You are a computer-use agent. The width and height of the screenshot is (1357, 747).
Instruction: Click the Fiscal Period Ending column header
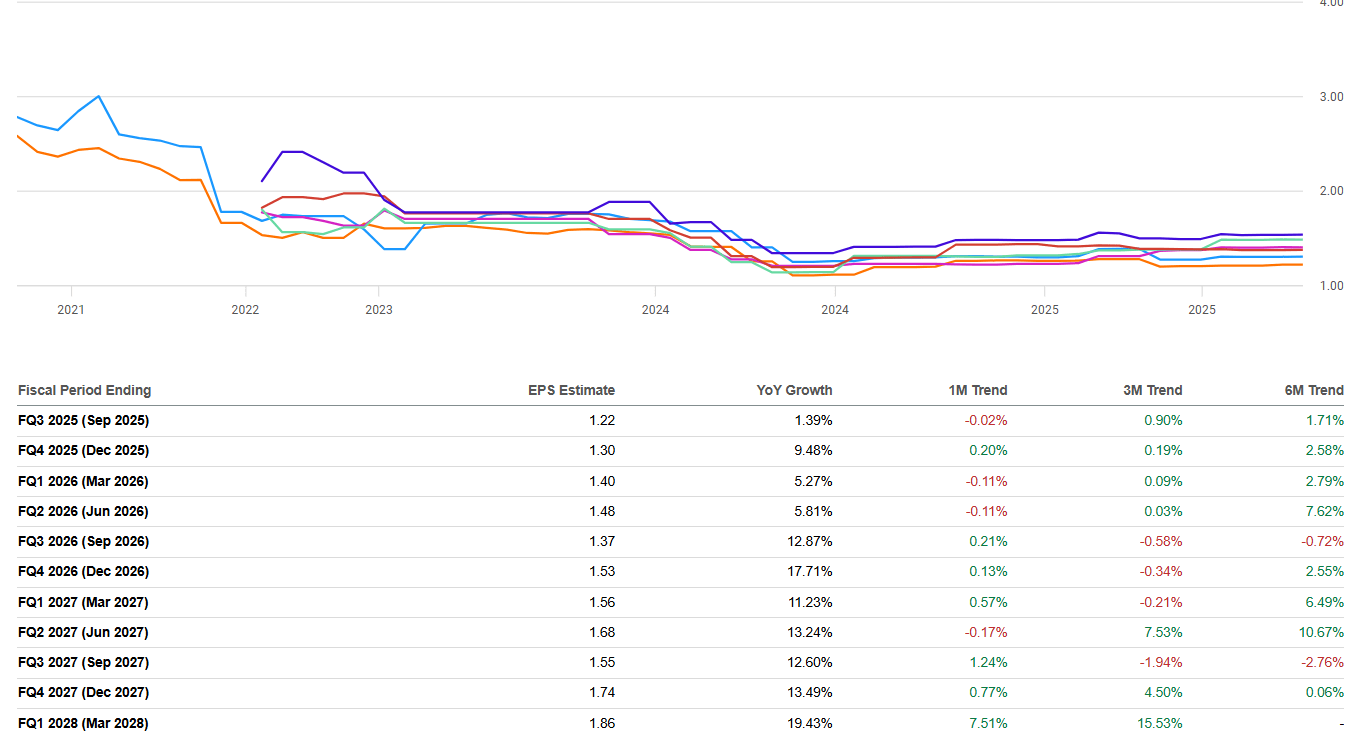click(x=84, y=390)
